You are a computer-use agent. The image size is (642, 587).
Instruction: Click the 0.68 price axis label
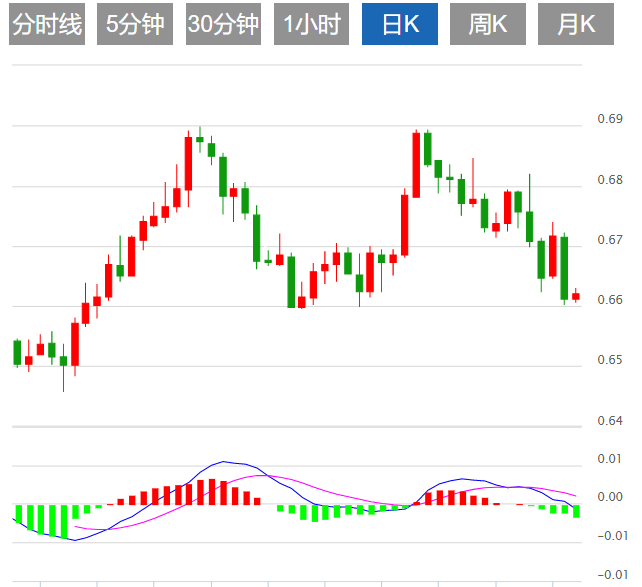[610, 179]
